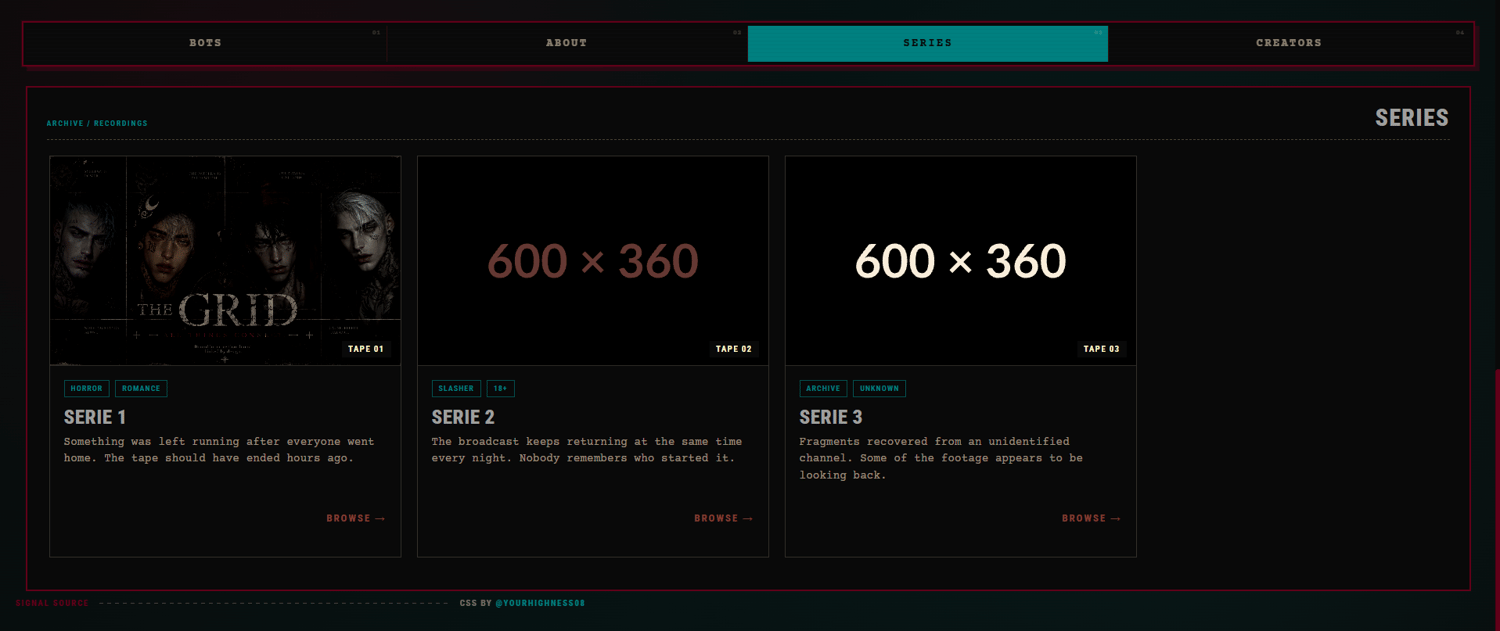Select the ARCHIVE tag on Serie 3

click(823, 389)
